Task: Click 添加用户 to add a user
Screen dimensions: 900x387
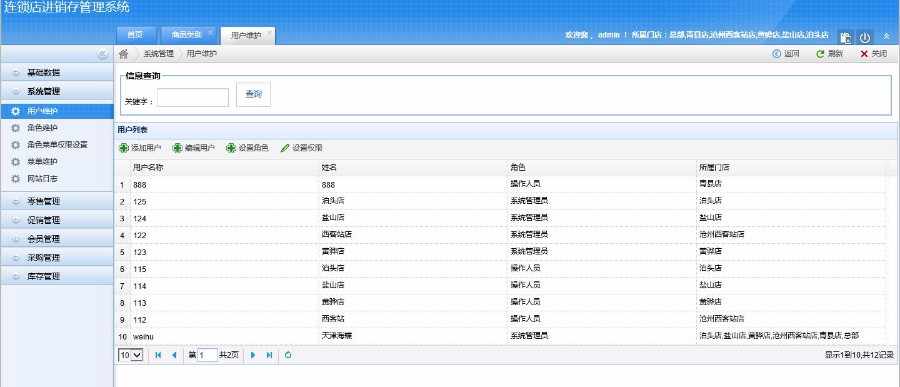Action: [140, 148]
